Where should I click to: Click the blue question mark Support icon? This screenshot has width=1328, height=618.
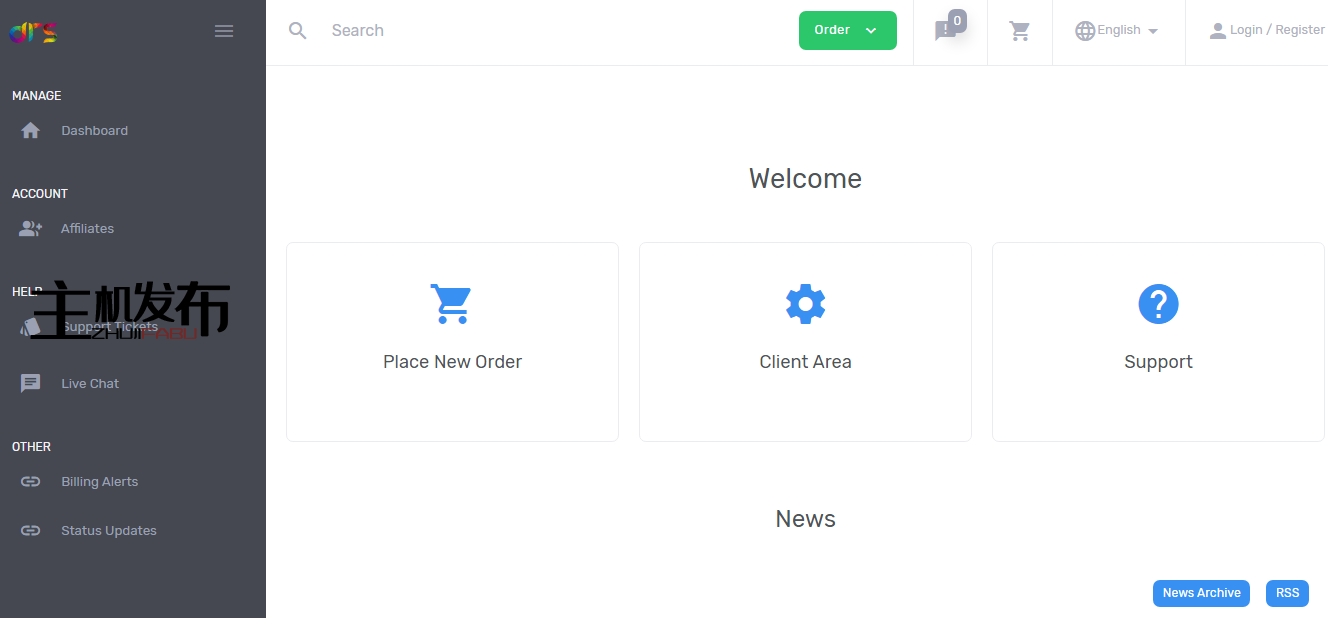[x=1158, y=304]
